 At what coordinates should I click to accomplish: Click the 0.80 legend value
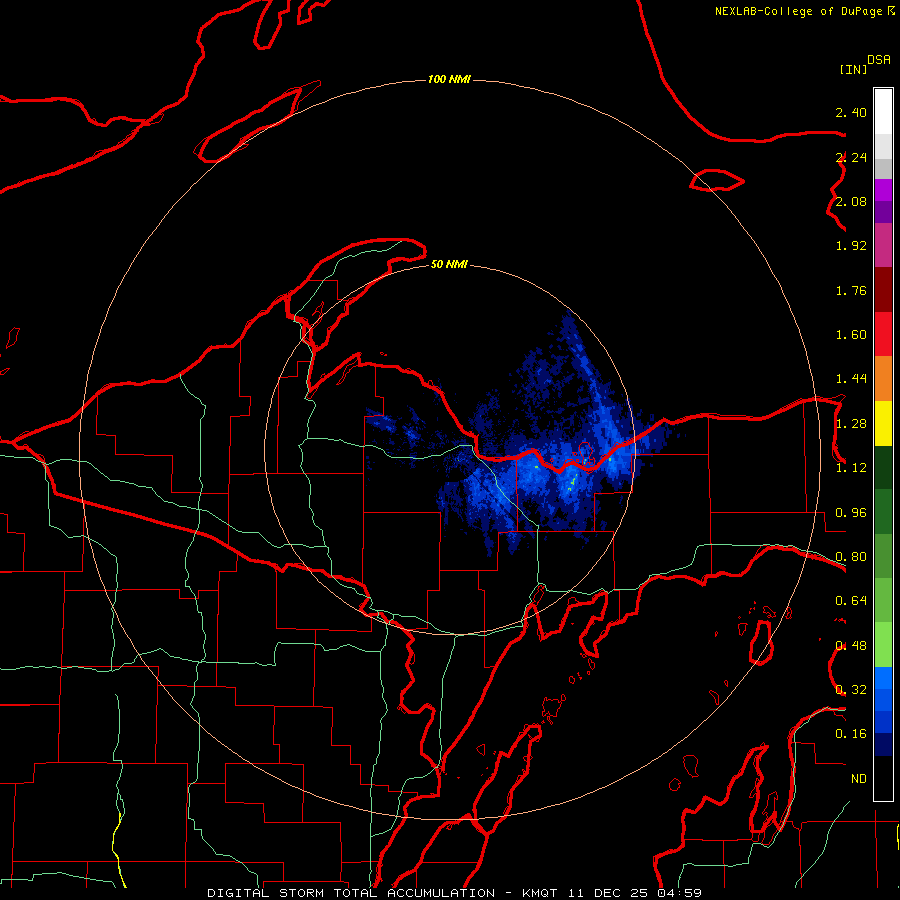tap(851, 557)
